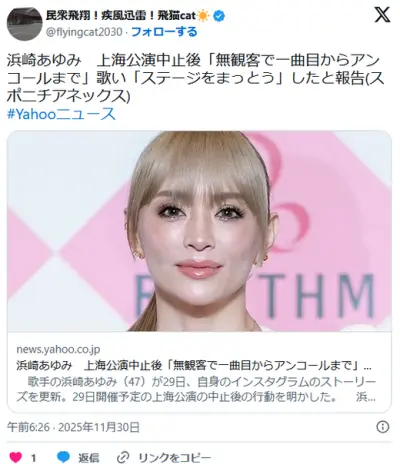Open the timestamp 午前6:26 · 2025年11月30日
Viewport: 400px width, 464px height.
coord(73,427)
